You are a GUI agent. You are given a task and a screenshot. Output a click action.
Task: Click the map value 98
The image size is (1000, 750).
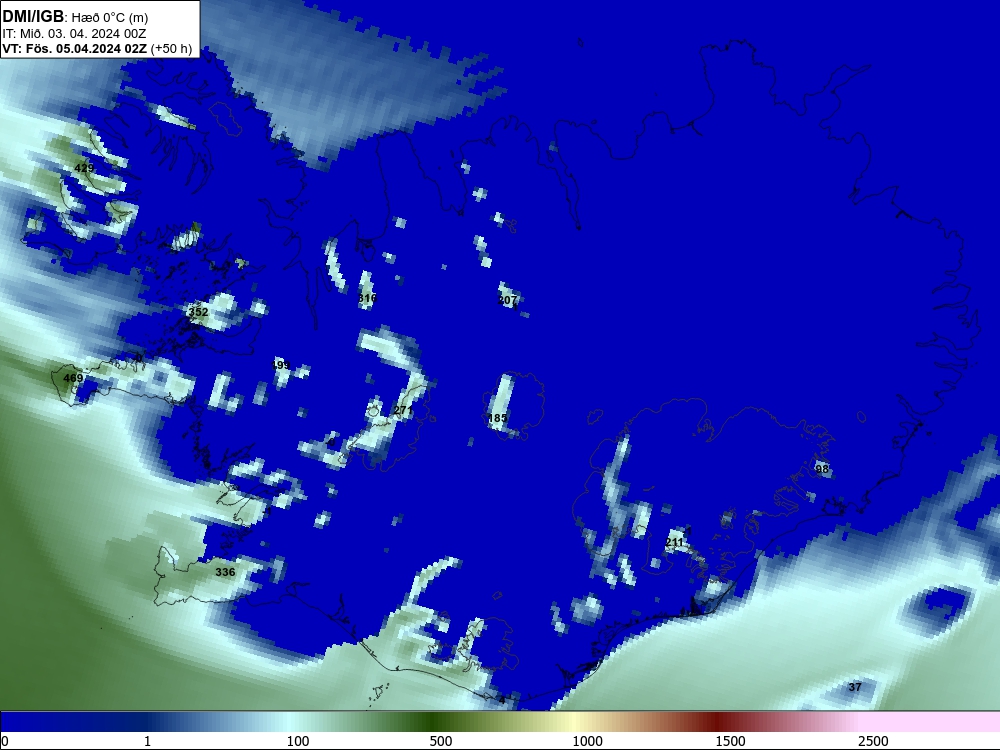click(x=822, y=469)
